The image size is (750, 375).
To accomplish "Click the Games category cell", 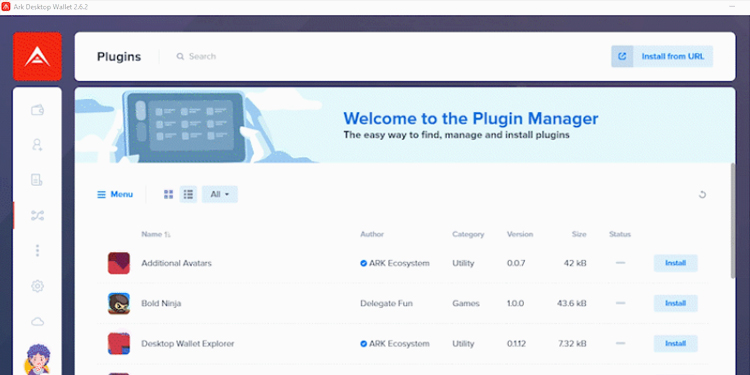I will (x=466, y=303).
